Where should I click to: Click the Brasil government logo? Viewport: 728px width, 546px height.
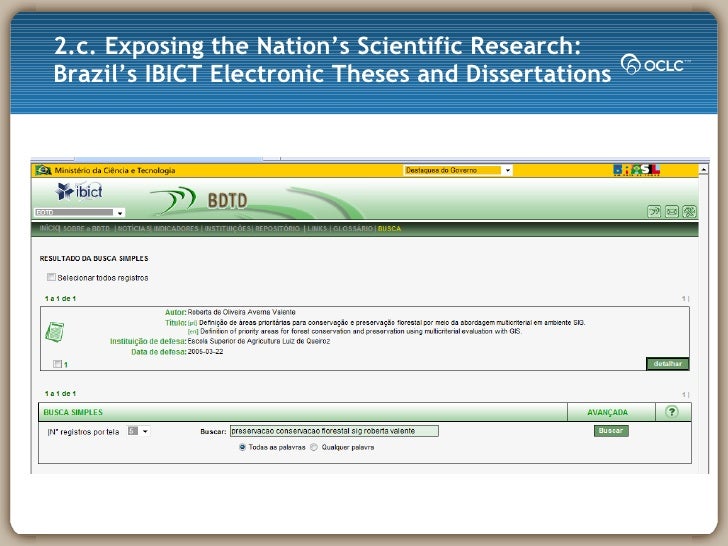click(636, 170)
